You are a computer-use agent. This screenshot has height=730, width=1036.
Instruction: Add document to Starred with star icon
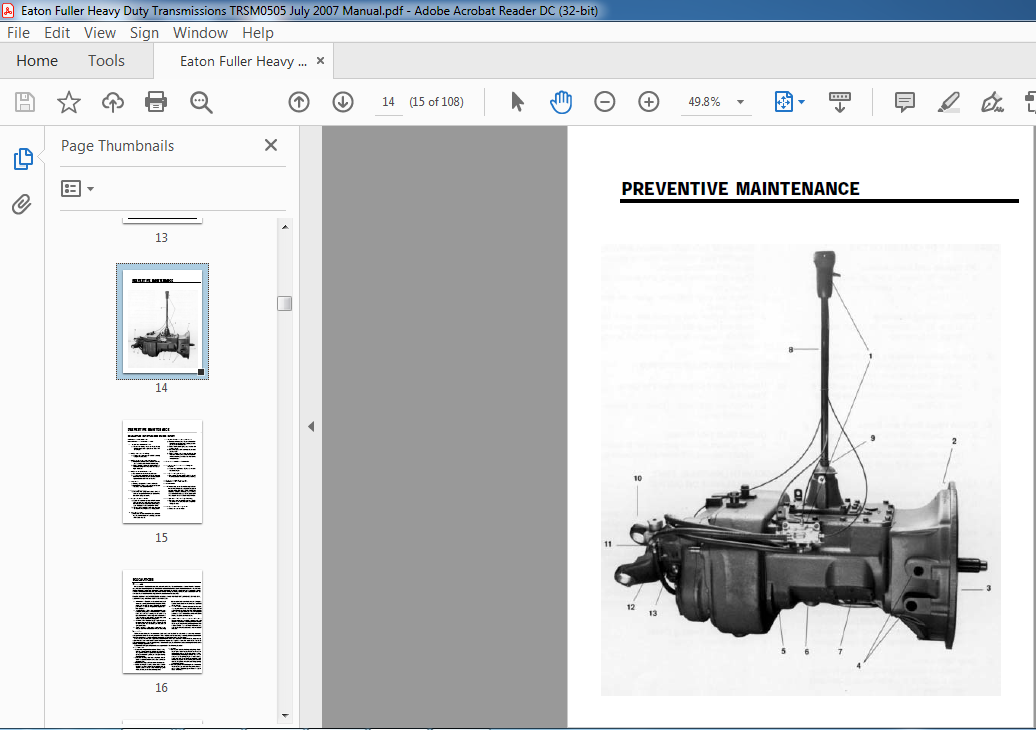tap(69, 102)
